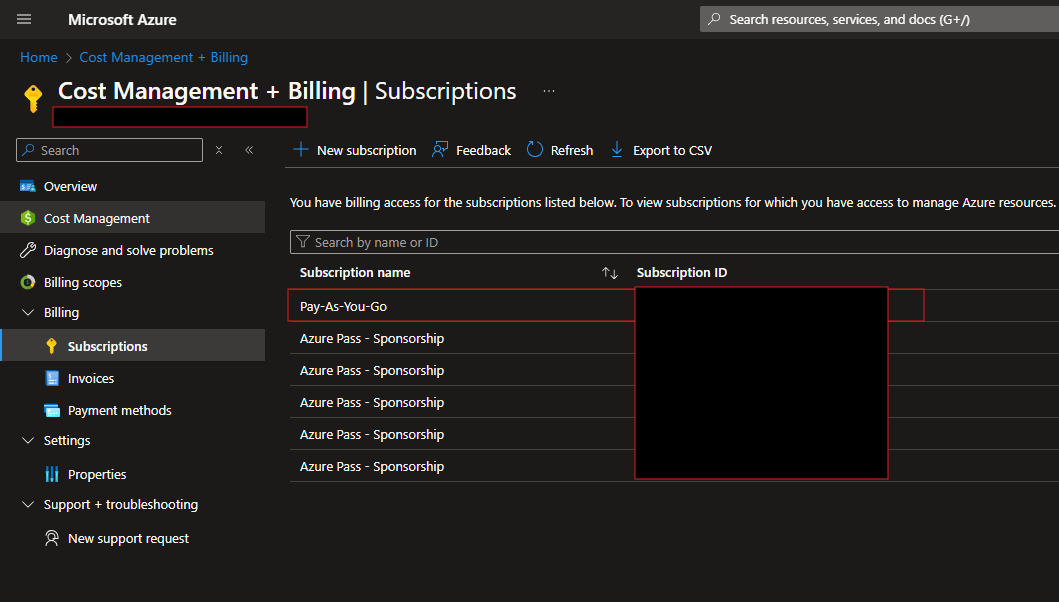Open Properties in sidebar
1059x602 pixels.
click(x=97, y=474)
